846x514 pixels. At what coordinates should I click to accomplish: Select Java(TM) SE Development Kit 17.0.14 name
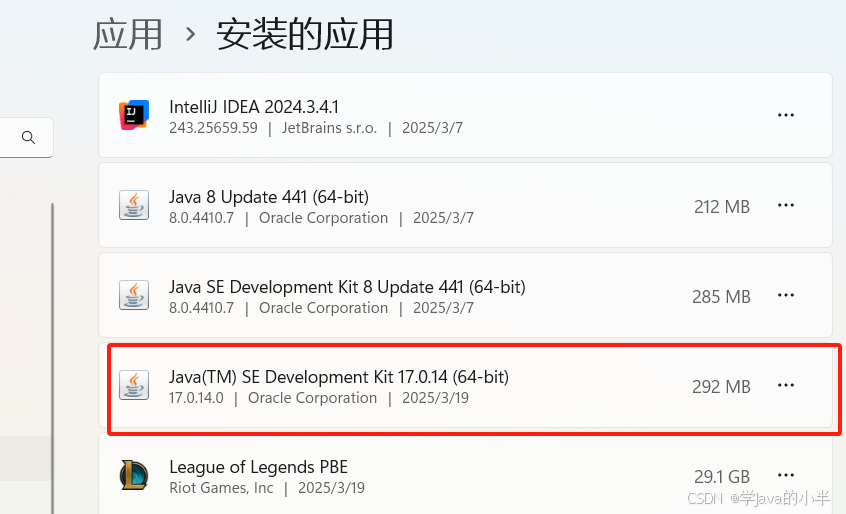[x=339, y=377]
